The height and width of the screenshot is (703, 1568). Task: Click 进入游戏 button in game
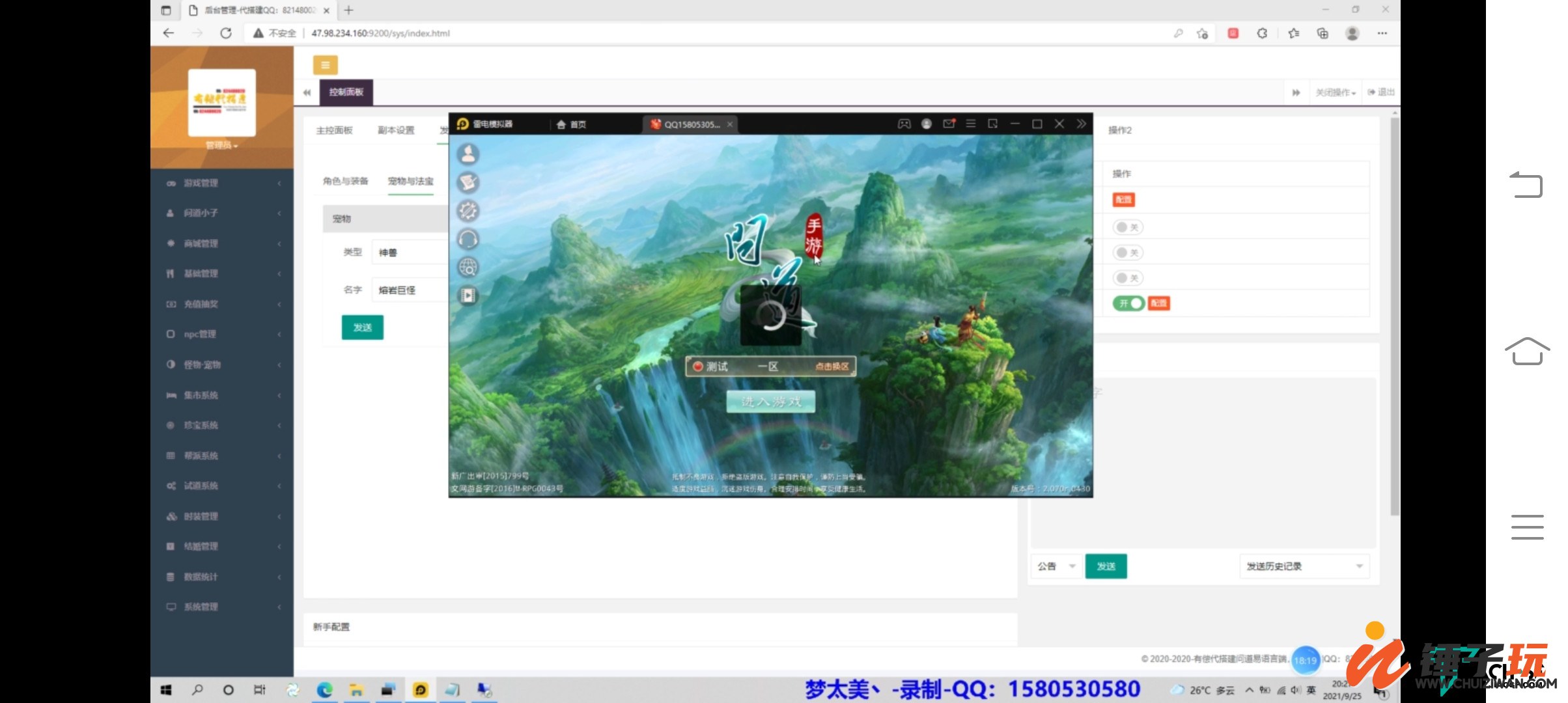(771, 402)
